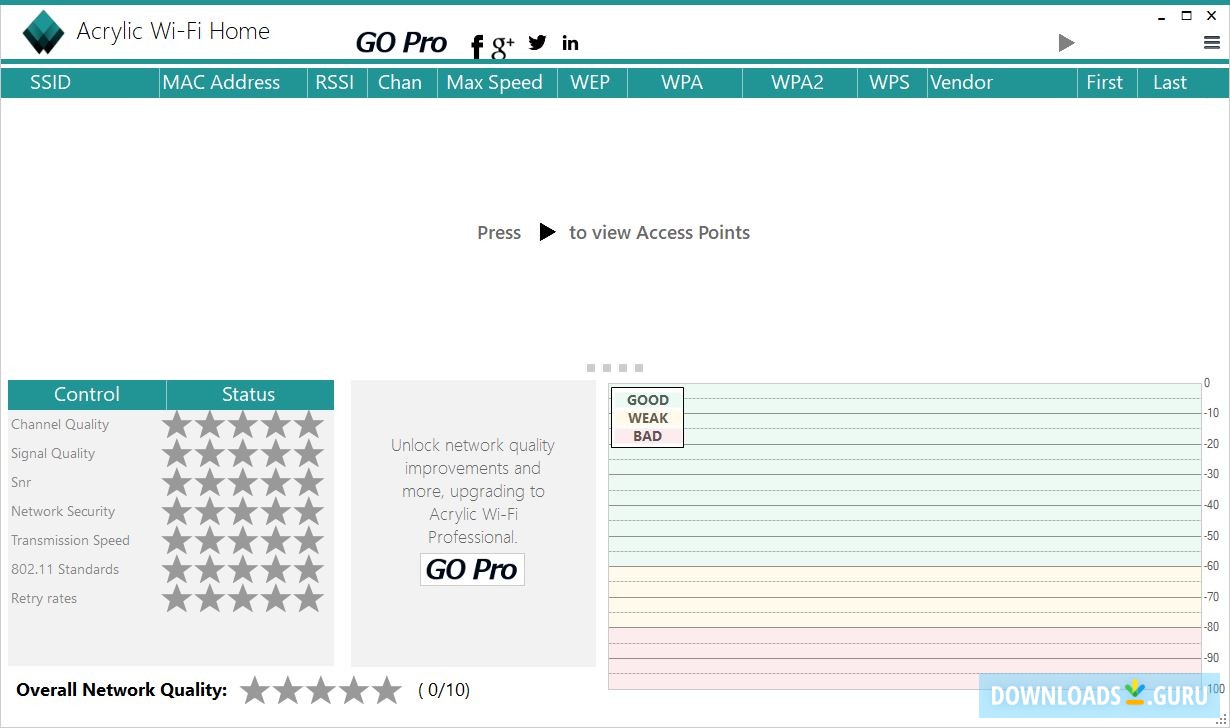Click the black play arrow in the center message
Image resolution: width=1230 pixels, height=728 pixels.
pos(547,232)
